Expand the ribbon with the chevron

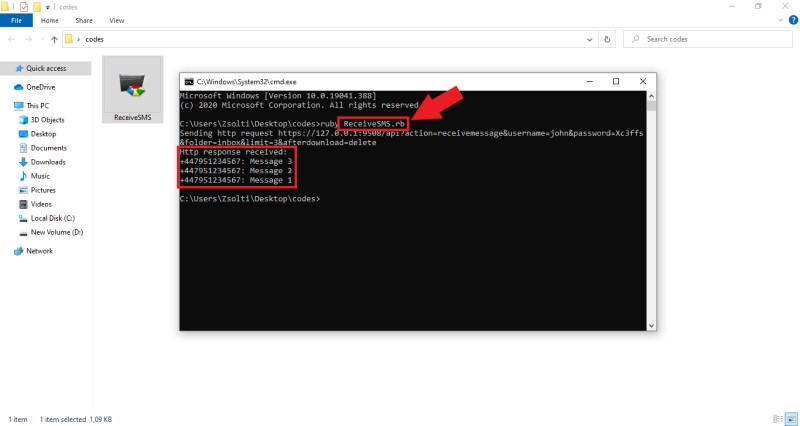780,20
